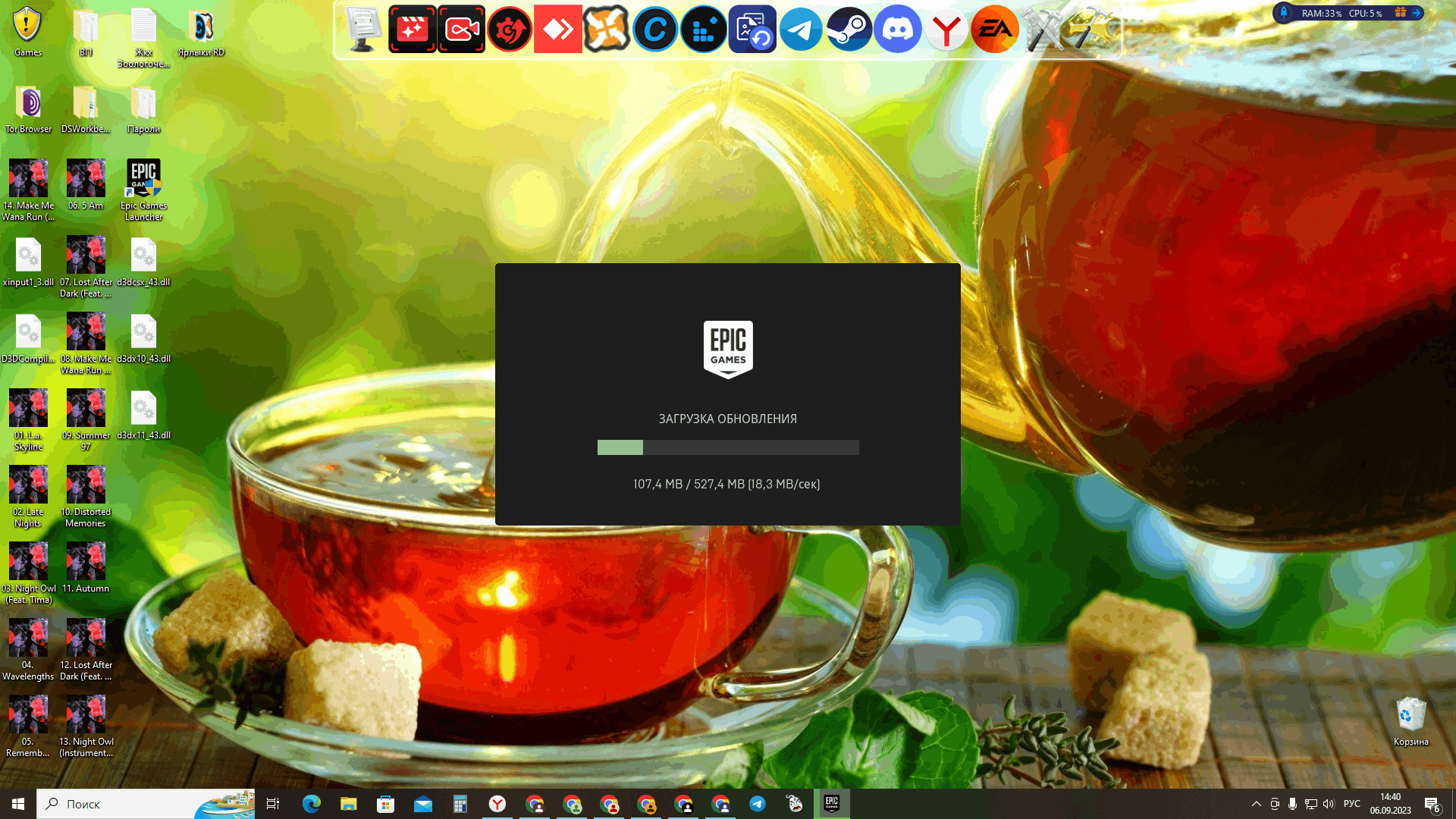Open Discord icon in toolbar
The width and height of the screenshot is (1456, 819).
tap(897, 29)
